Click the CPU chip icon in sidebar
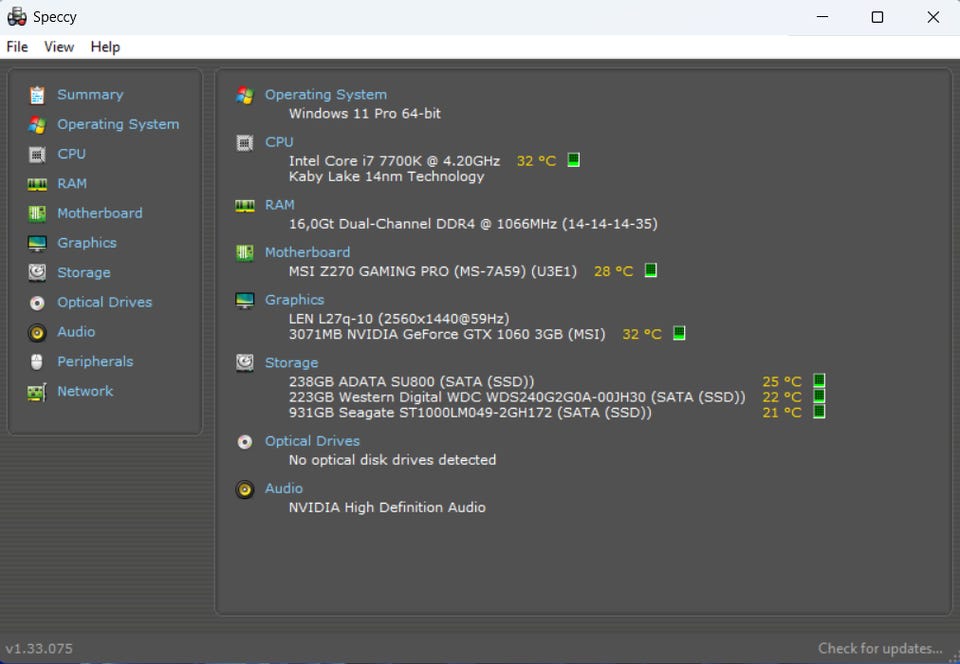960x664 pixels. point(37,154)
